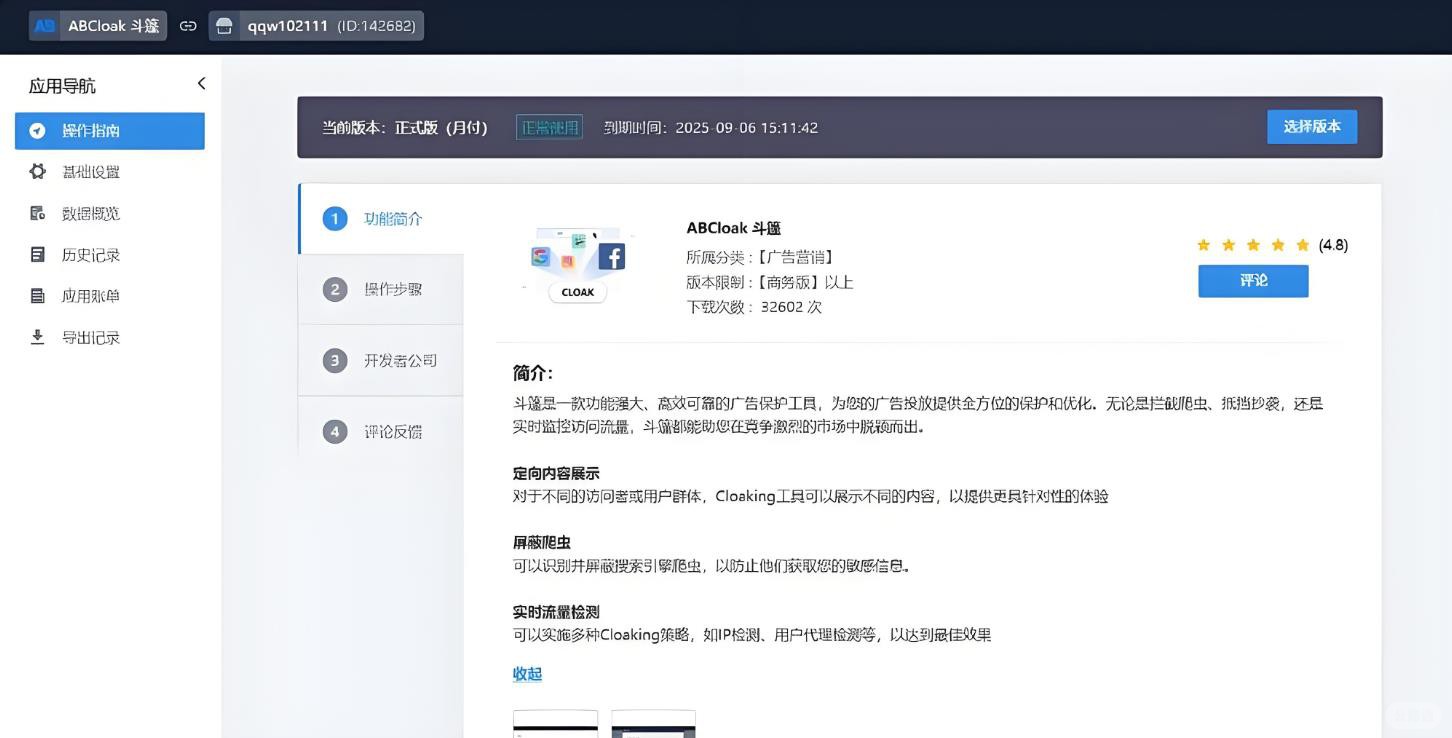Collapse the 应用导航 sidebar with the chevron

pyautogui.click(x=201, y=84)
